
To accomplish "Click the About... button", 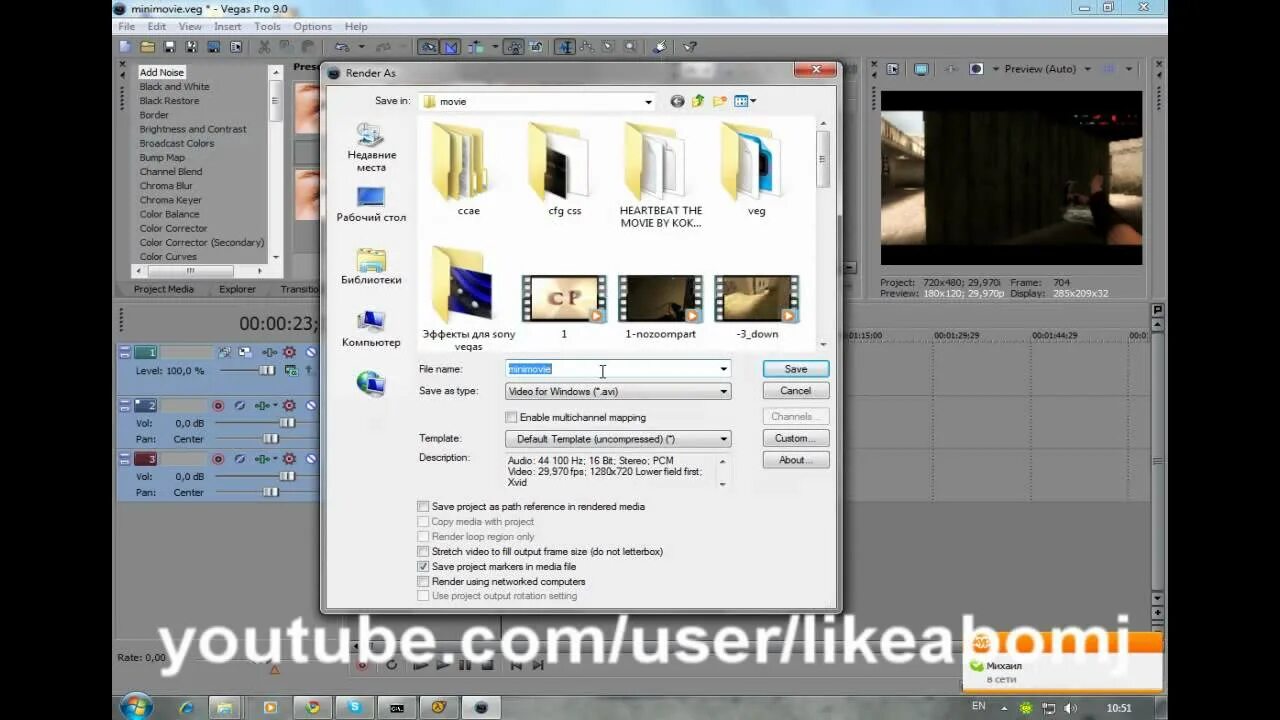I will point(796,460).
